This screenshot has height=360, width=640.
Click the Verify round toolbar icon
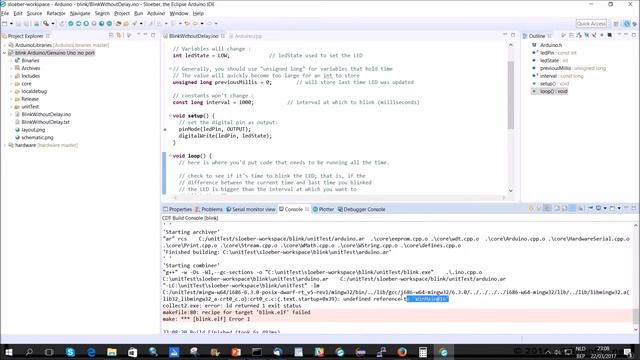[x=71, y=24]
